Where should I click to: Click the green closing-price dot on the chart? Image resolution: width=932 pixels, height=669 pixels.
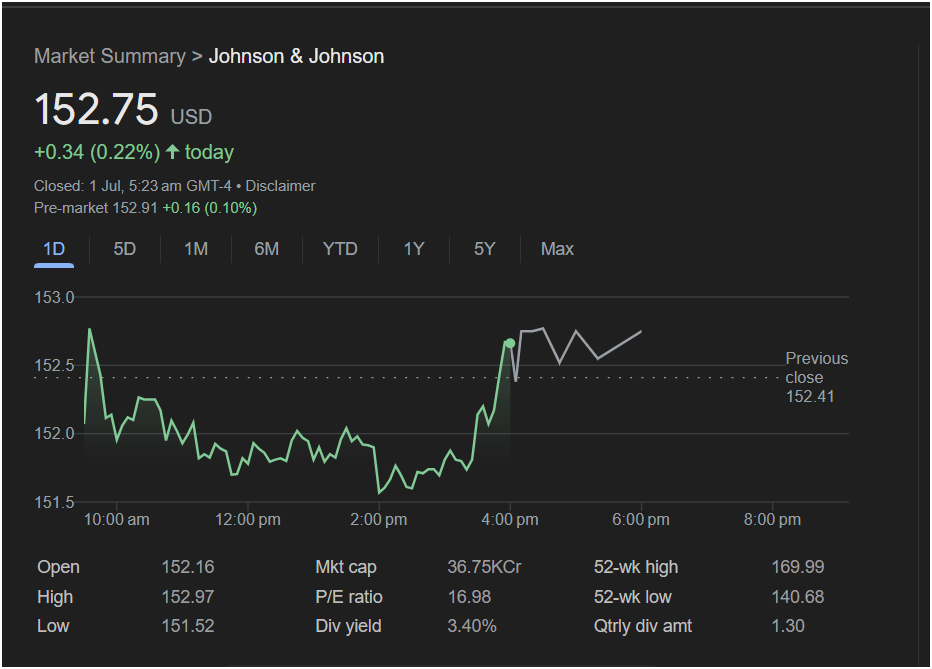(510, 343)
